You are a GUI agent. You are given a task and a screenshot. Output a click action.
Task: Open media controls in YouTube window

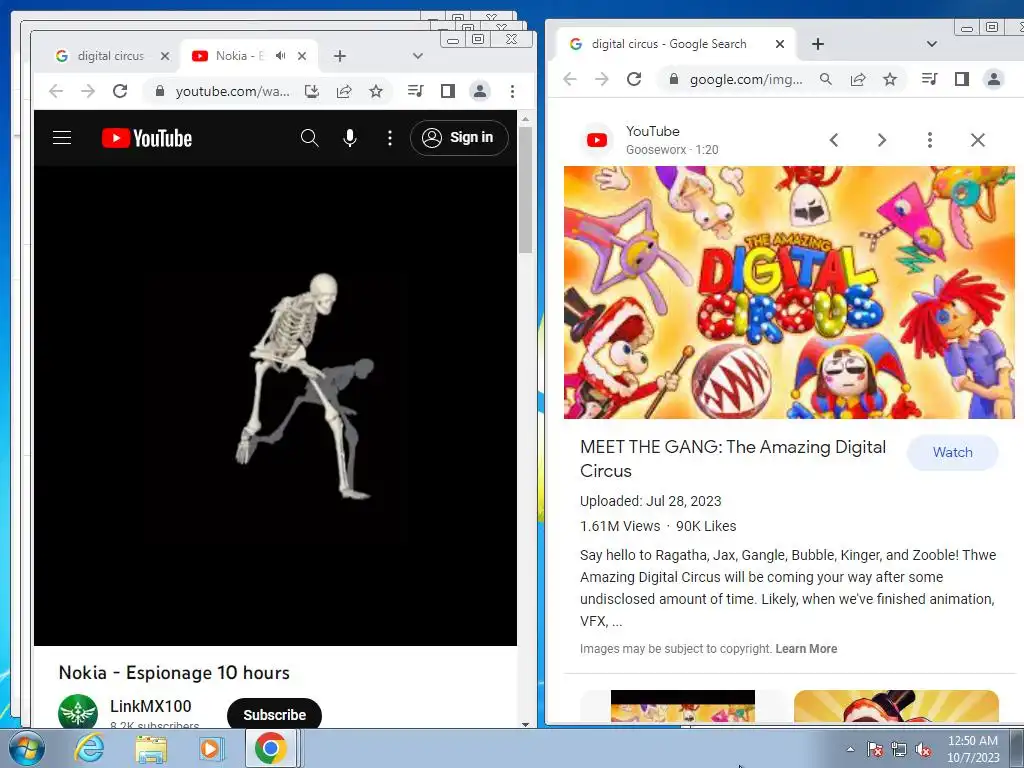tap(415, 91)
